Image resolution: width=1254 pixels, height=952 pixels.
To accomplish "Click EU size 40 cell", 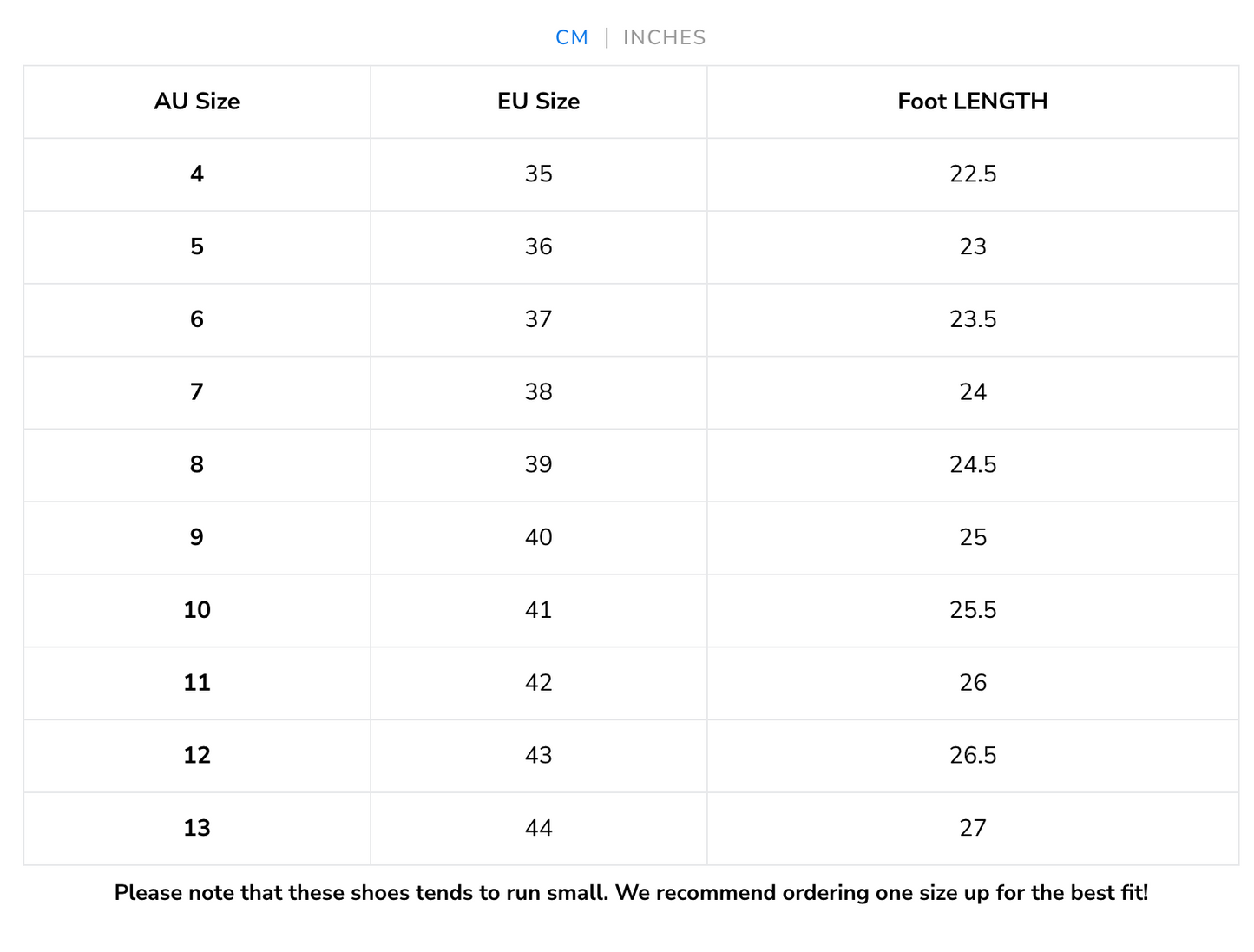I will click(x=538, y=537).
